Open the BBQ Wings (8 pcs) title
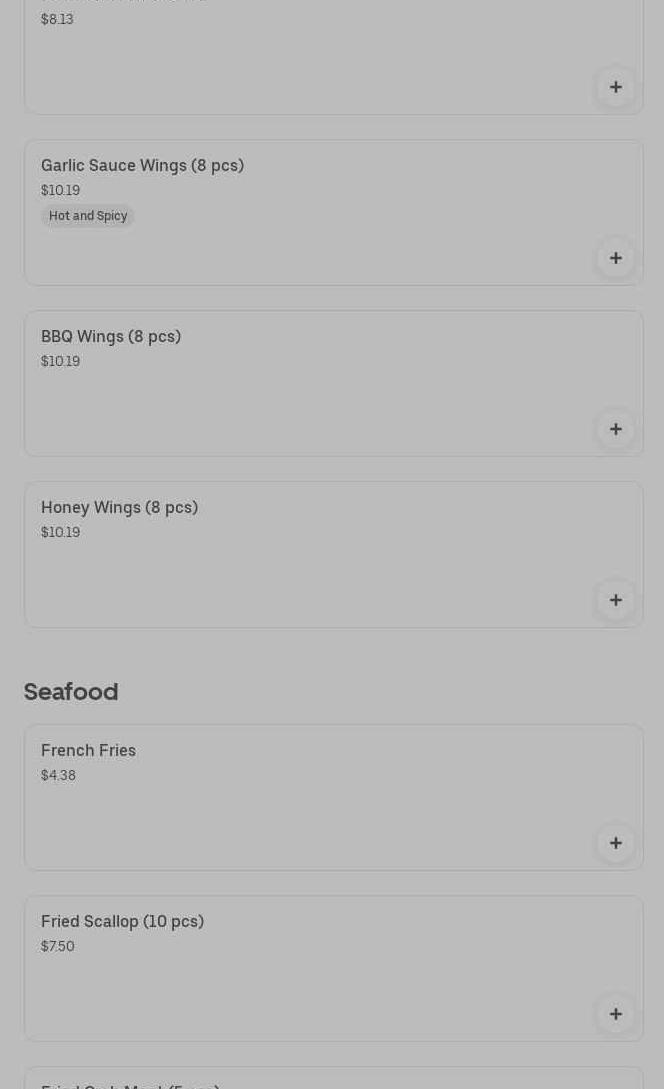The image size is (664, 1089). [x=111, y=336]
